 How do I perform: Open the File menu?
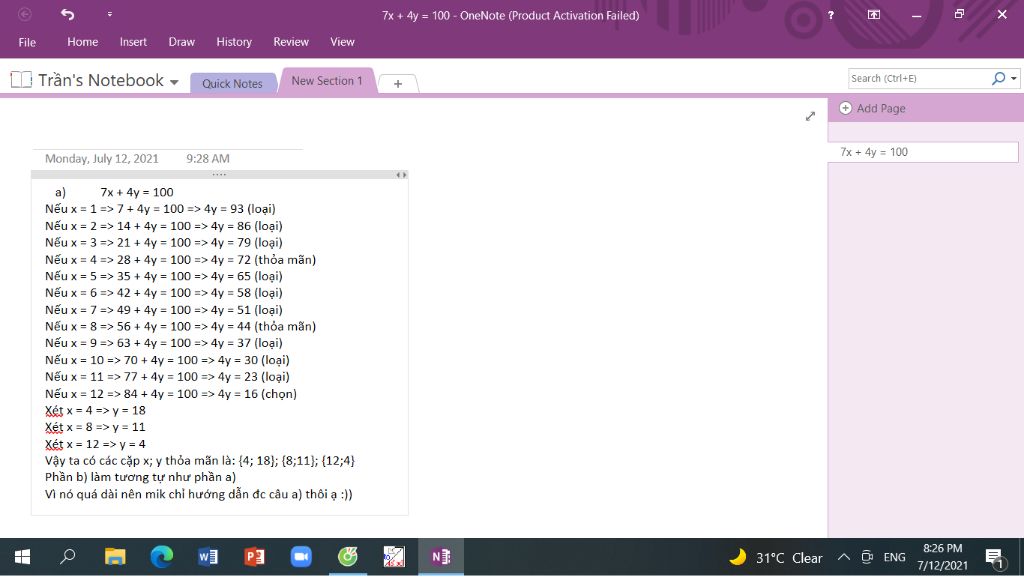[x=27, y=42]
